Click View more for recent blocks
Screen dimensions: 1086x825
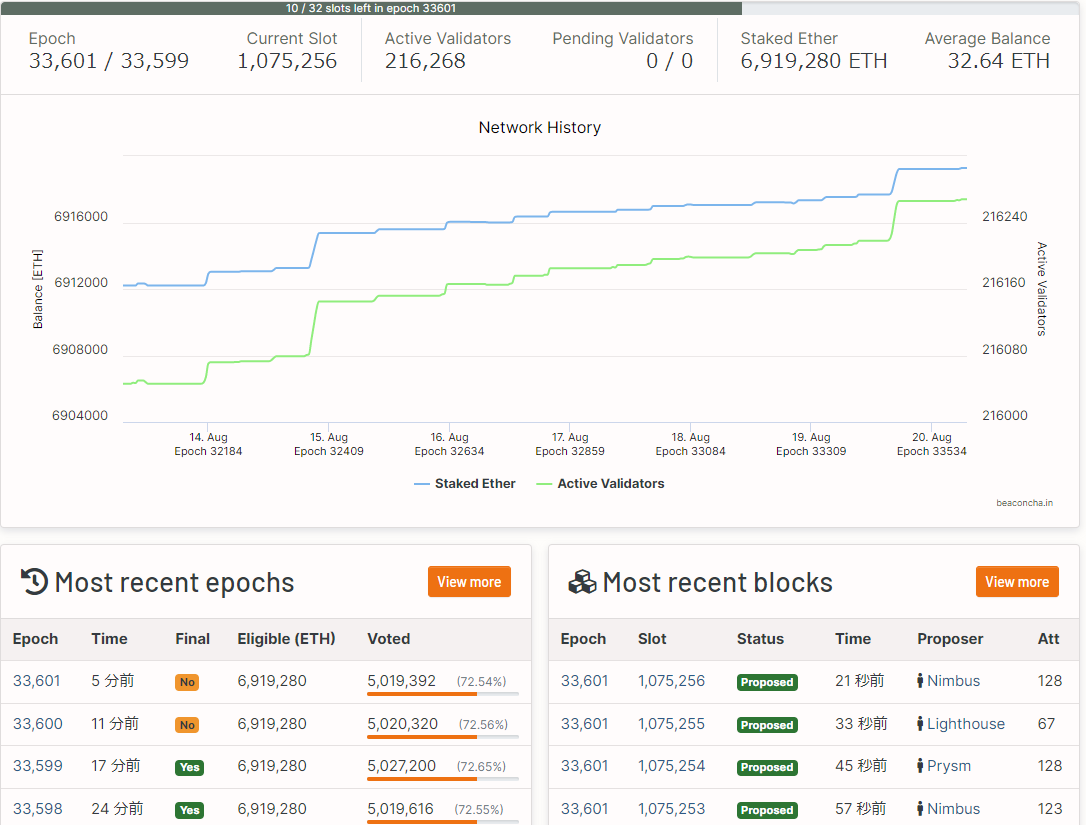click(x=1017, y=582)
